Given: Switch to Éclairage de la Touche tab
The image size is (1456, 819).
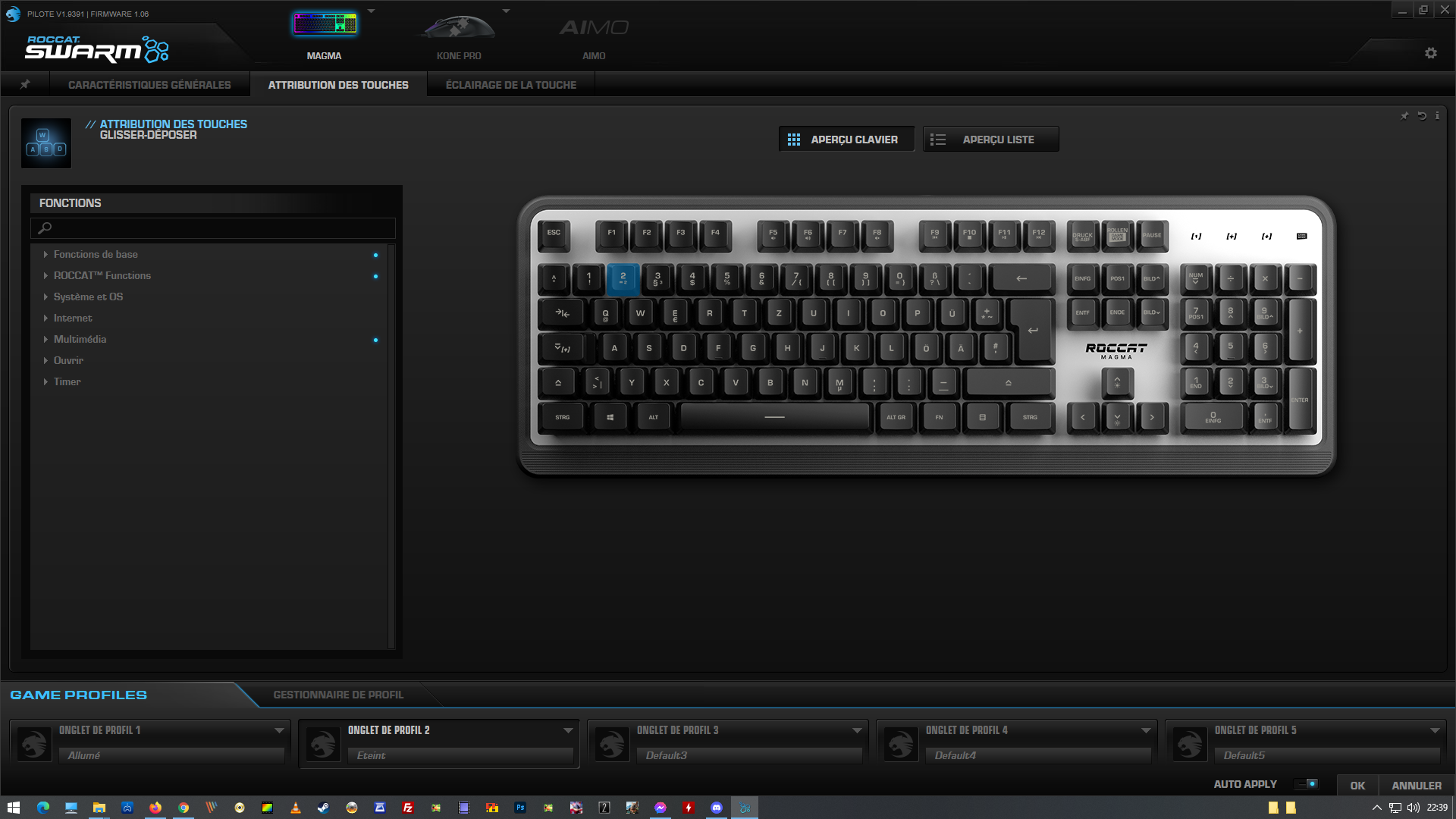Looking at the screenshot, I should pos(510,85).
